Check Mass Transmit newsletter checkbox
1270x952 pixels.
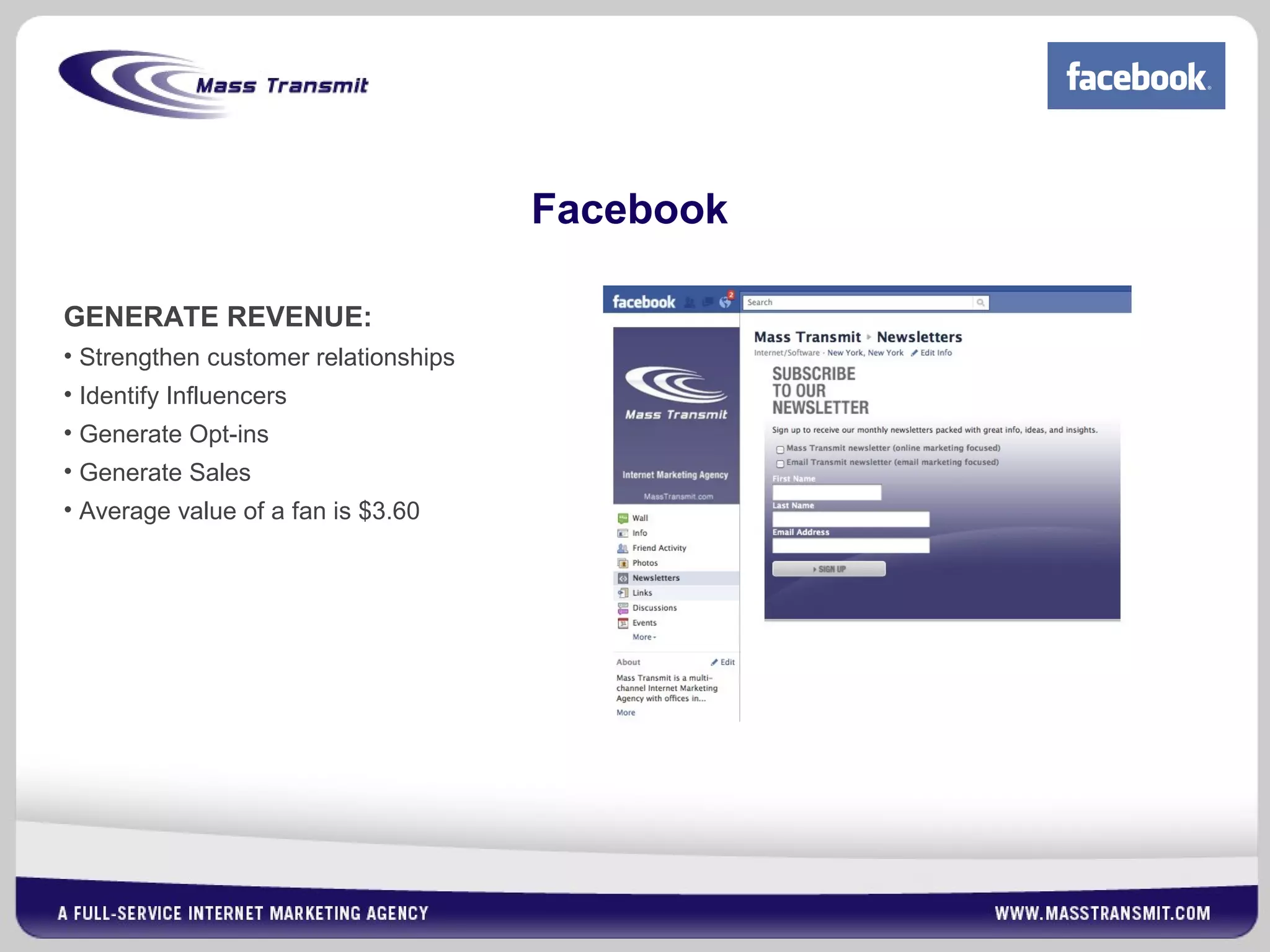coord(780,449)
